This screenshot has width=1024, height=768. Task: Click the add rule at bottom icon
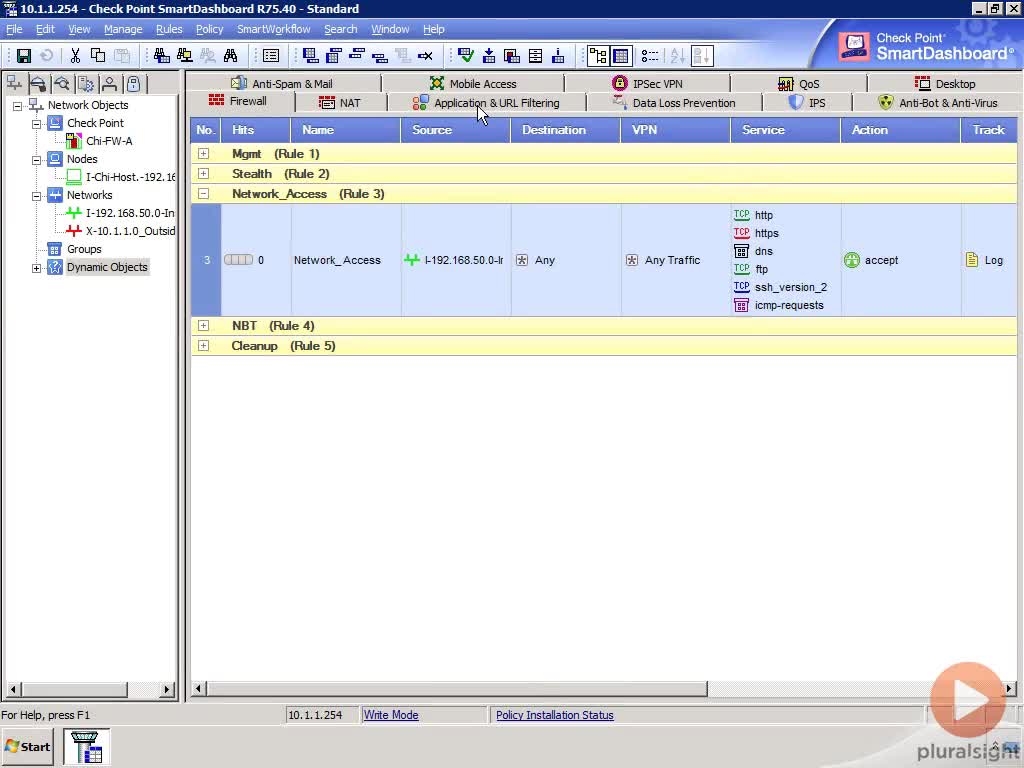coord(311,56)
